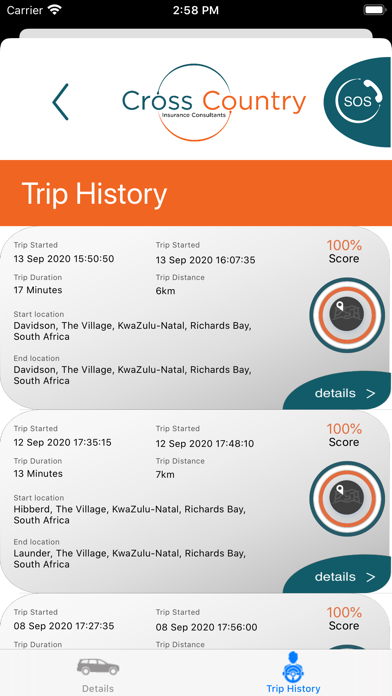Tap the back chevron arrow
The image size is (392, 696).
coord(61,102)
